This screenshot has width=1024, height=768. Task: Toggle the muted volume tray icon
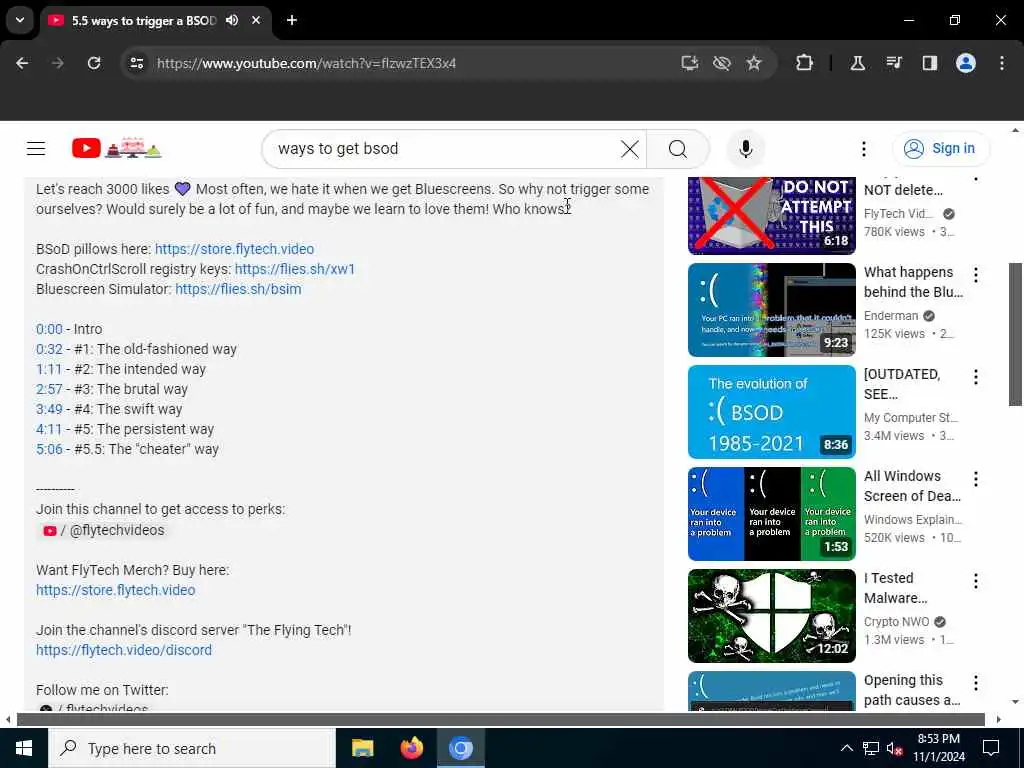tap(894, 748)
